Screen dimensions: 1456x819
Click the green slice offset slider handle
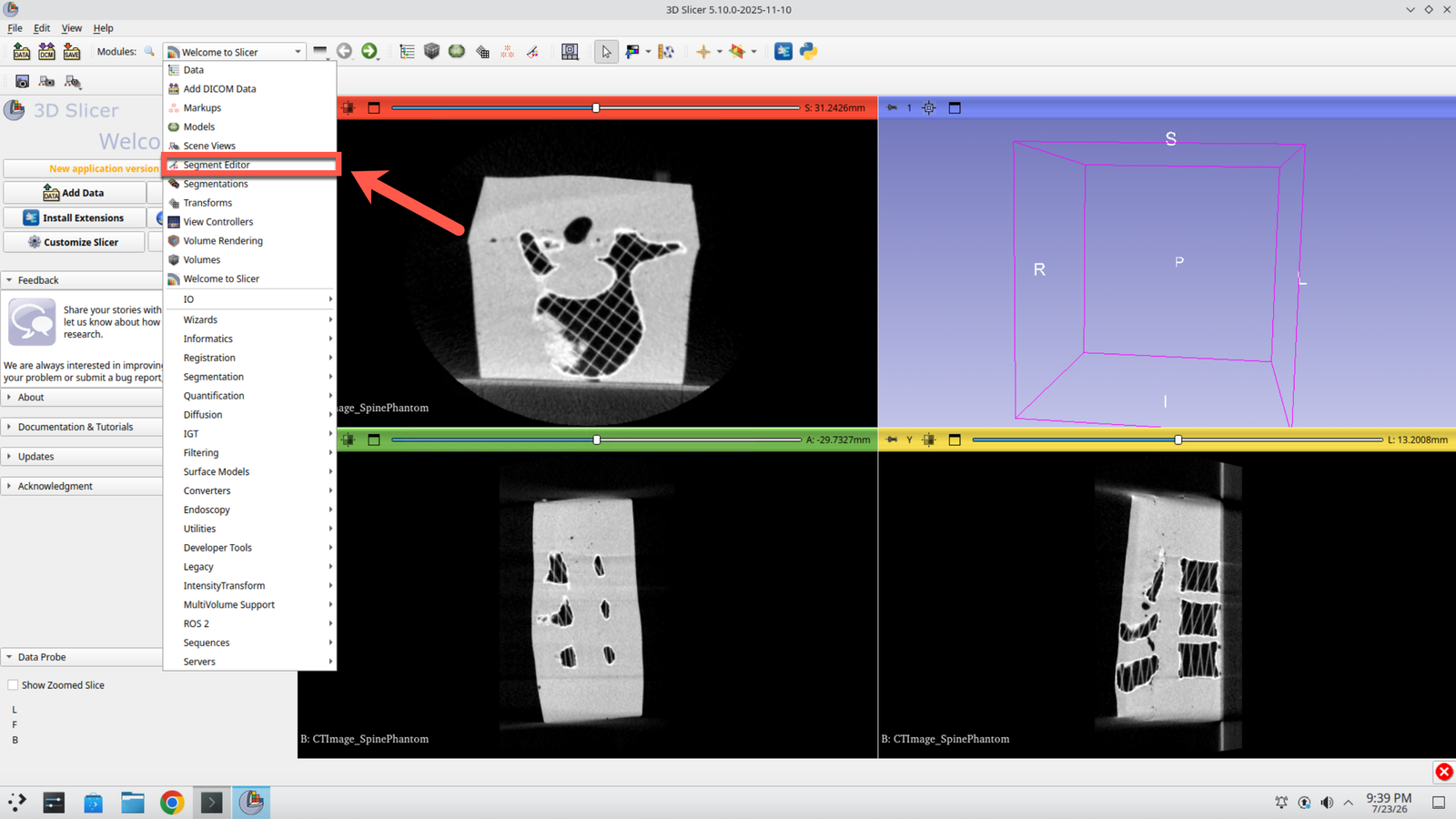[596, 440]
